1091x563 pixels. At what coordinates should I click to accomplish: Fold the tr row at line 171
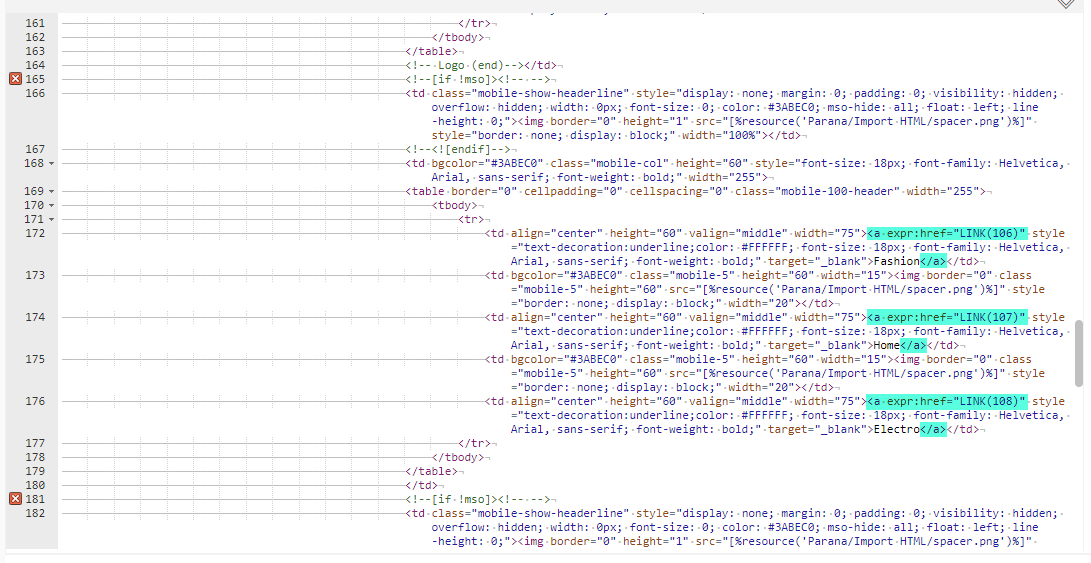[x=51, y=219]
